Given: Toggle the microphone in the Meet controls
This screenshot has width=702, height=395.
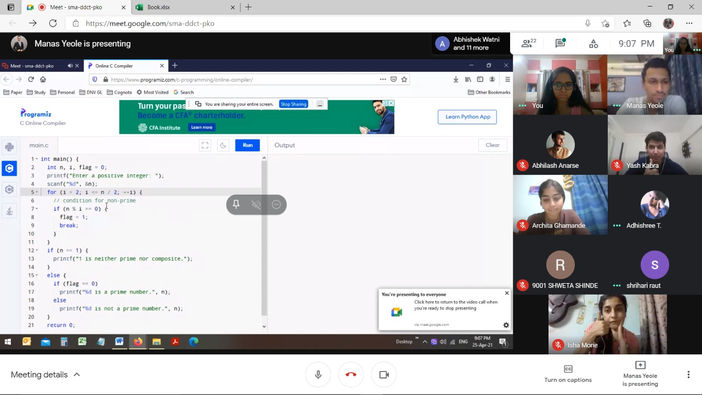Looking at the screenshot, I should [318, 374].
